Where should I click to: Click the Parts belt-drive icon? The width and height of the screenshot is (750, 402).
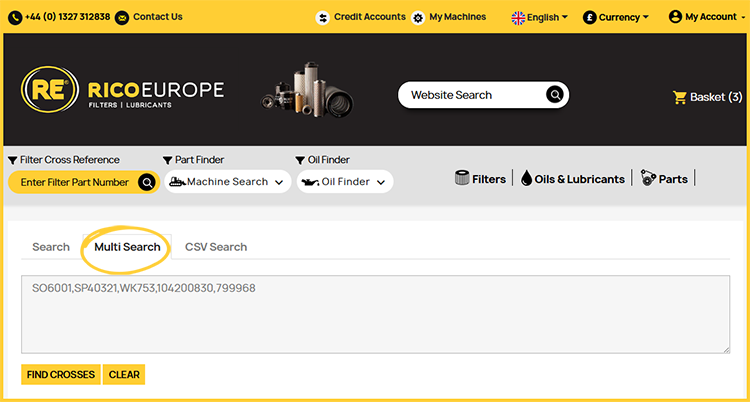tap(648, 179)
